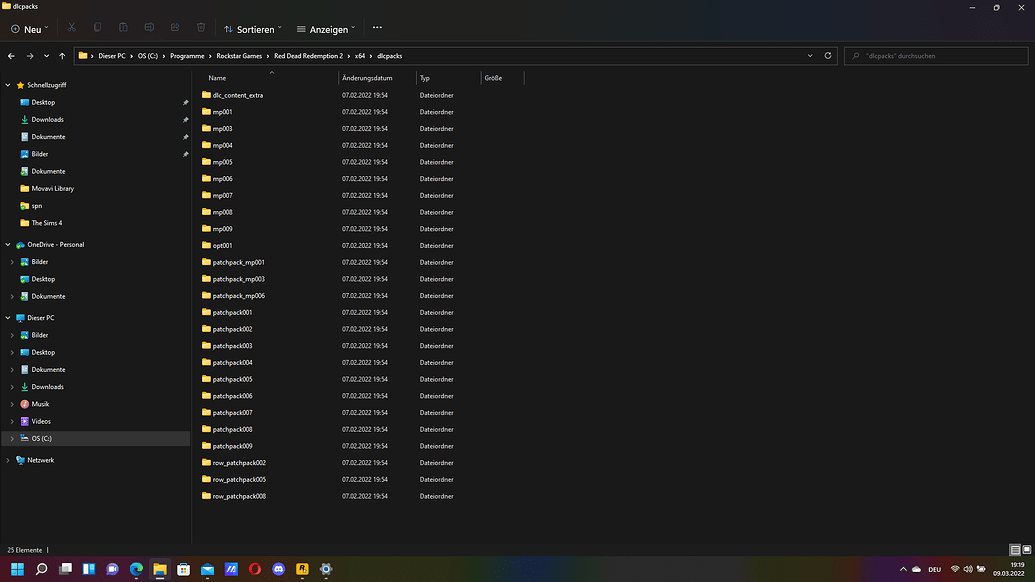Open the Anzeigen view menu
Screen dimensions: 1035x582
325,29
